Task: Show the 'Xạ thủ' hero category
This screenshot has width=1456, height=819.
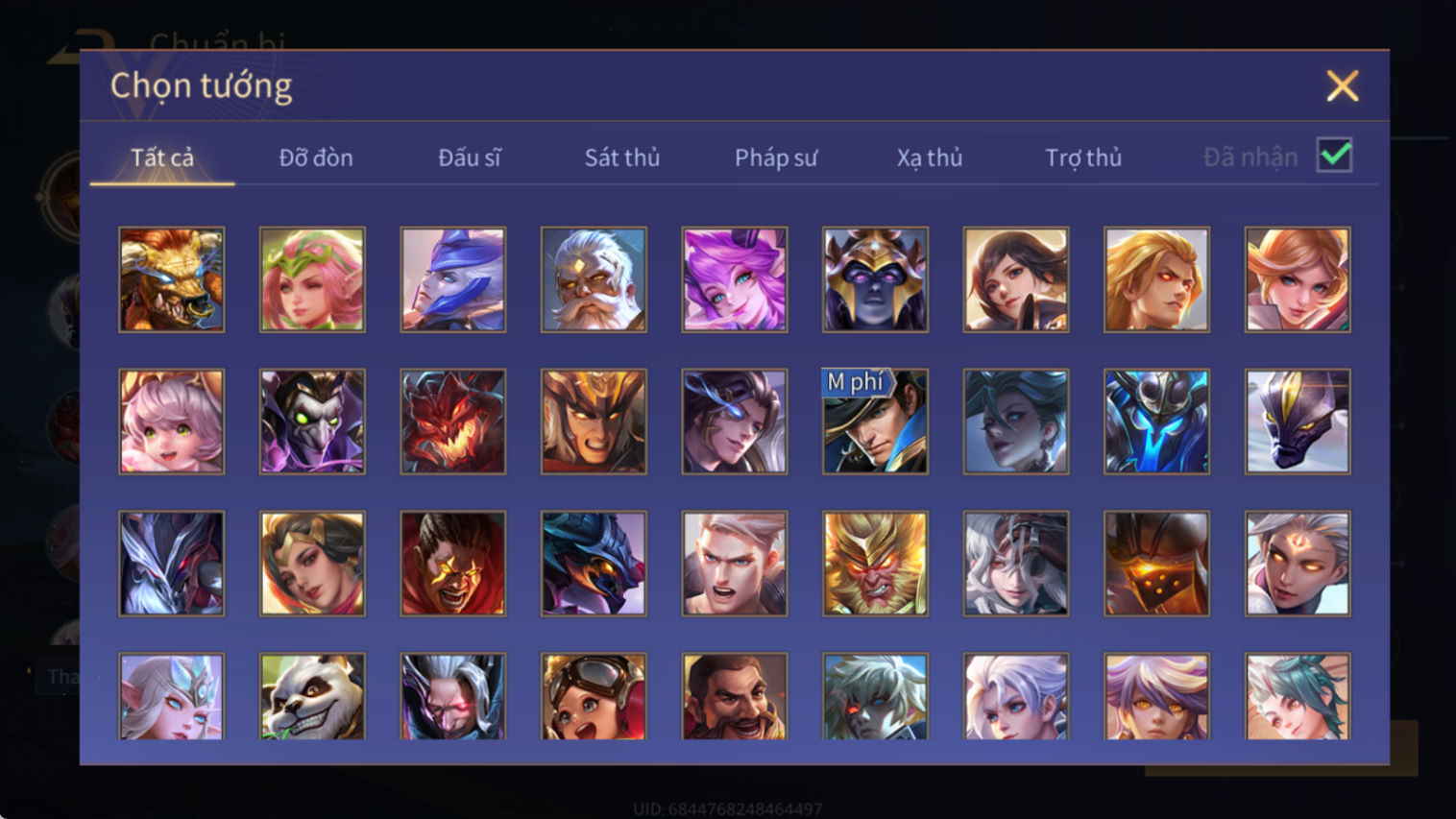Action: point(930,157)
